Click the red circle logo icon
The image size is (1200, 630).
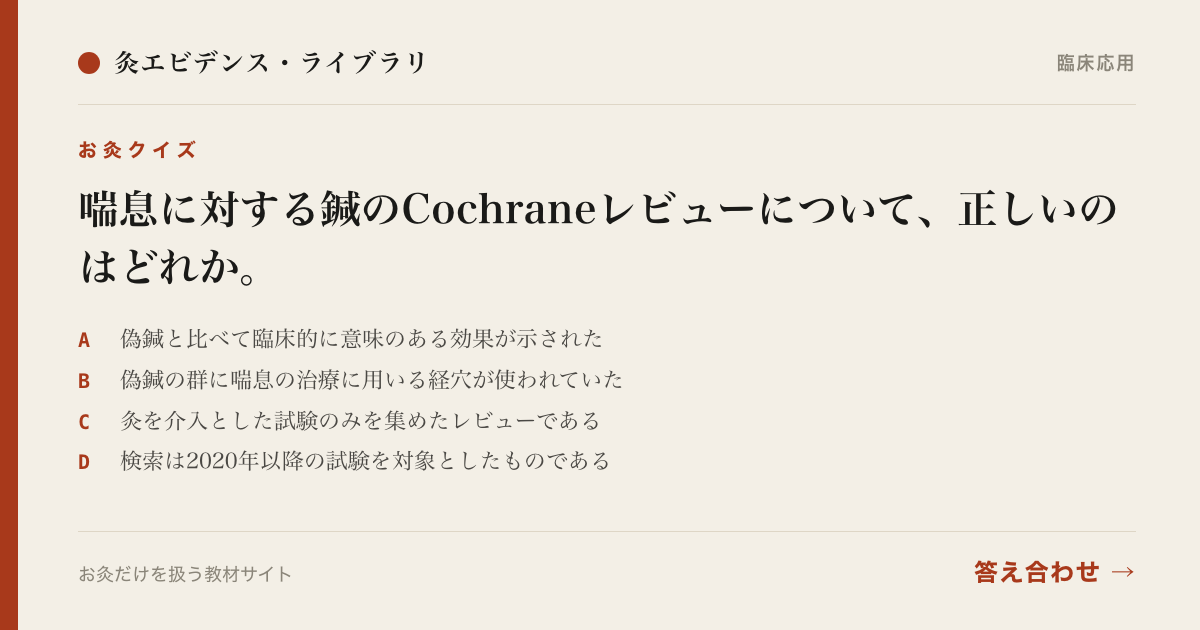pos(89,63)
